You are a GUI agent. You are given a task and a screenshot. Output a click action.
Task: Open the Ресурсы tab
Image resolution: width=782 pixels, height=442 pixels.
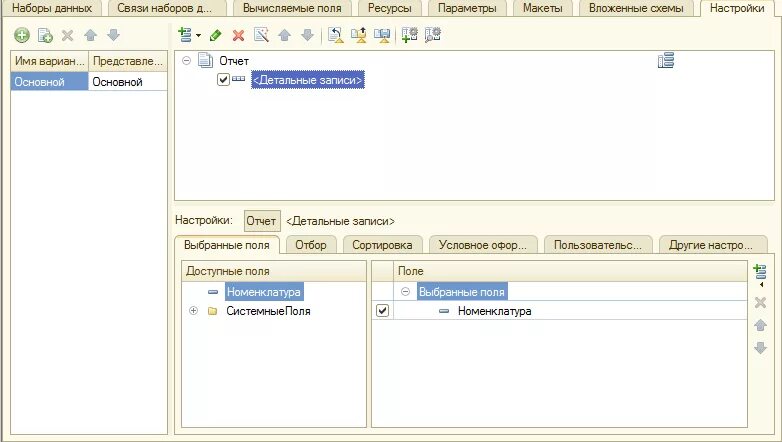point(390,8)
